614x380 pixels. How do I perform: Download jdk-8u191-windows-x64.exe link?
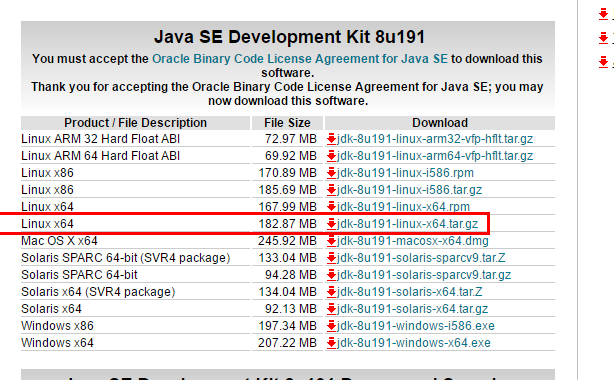point(414,343)
